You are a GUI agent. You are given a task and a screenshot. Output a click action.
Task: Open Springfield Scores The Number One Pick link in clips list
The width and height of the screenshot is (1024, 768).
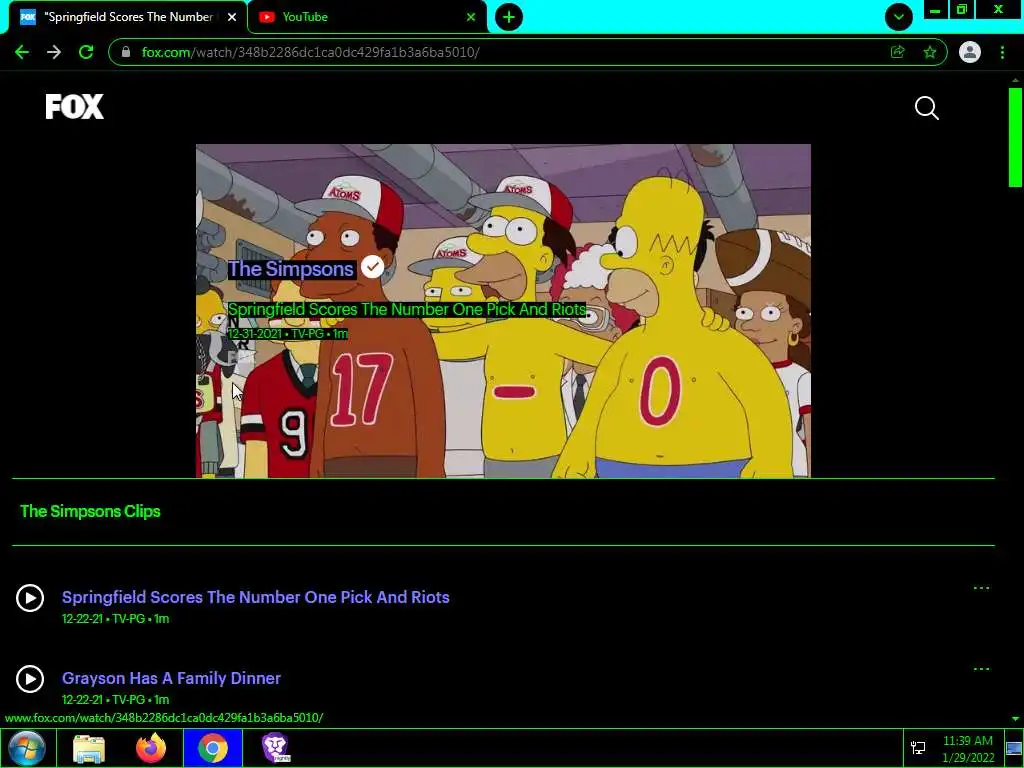(x=255, y=597)
